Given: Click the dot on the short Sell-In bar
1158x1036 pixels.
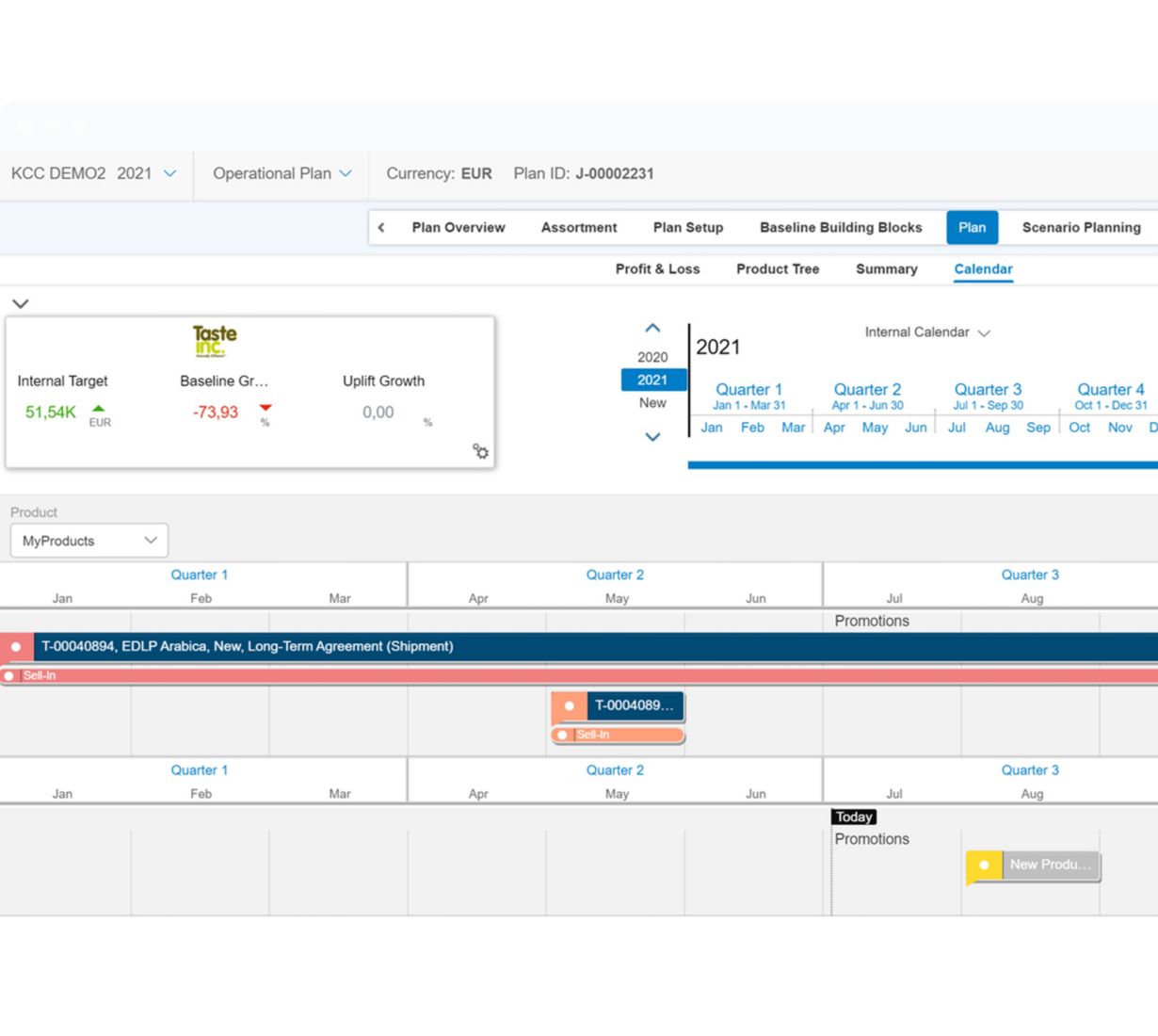Looking at the screenshot, I should [562, 735].
